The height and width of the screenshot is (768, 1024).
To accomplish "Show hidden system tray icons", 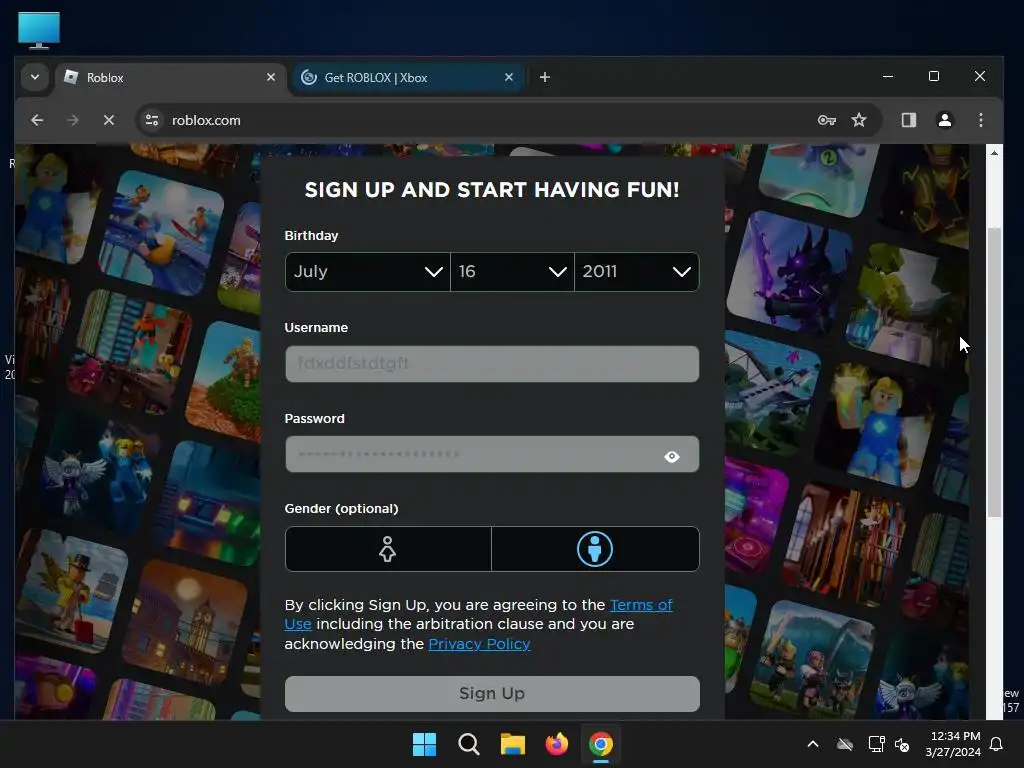I will coord(813,744).
